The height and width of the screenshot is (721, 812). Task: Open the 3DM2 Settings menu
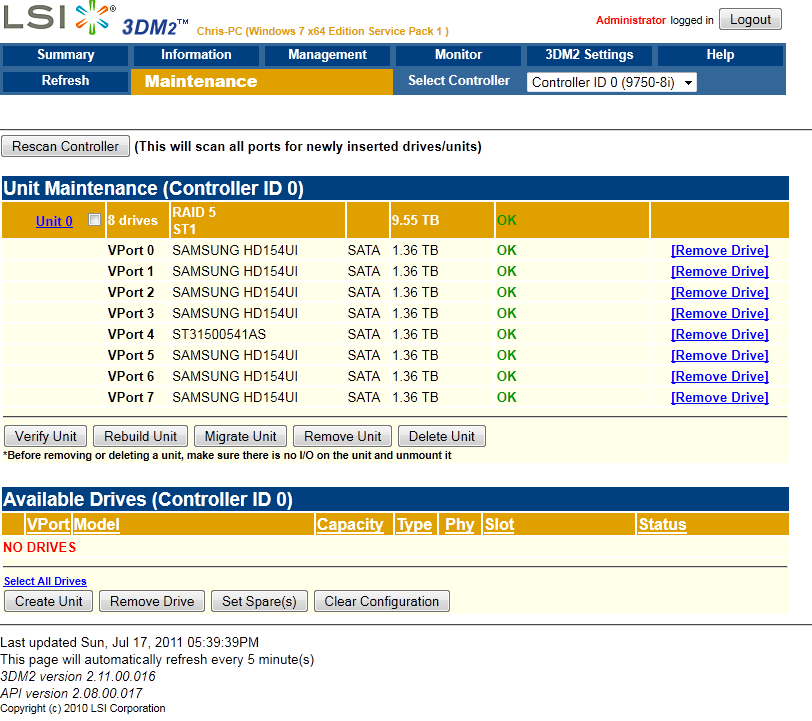[x=589, y=55]
